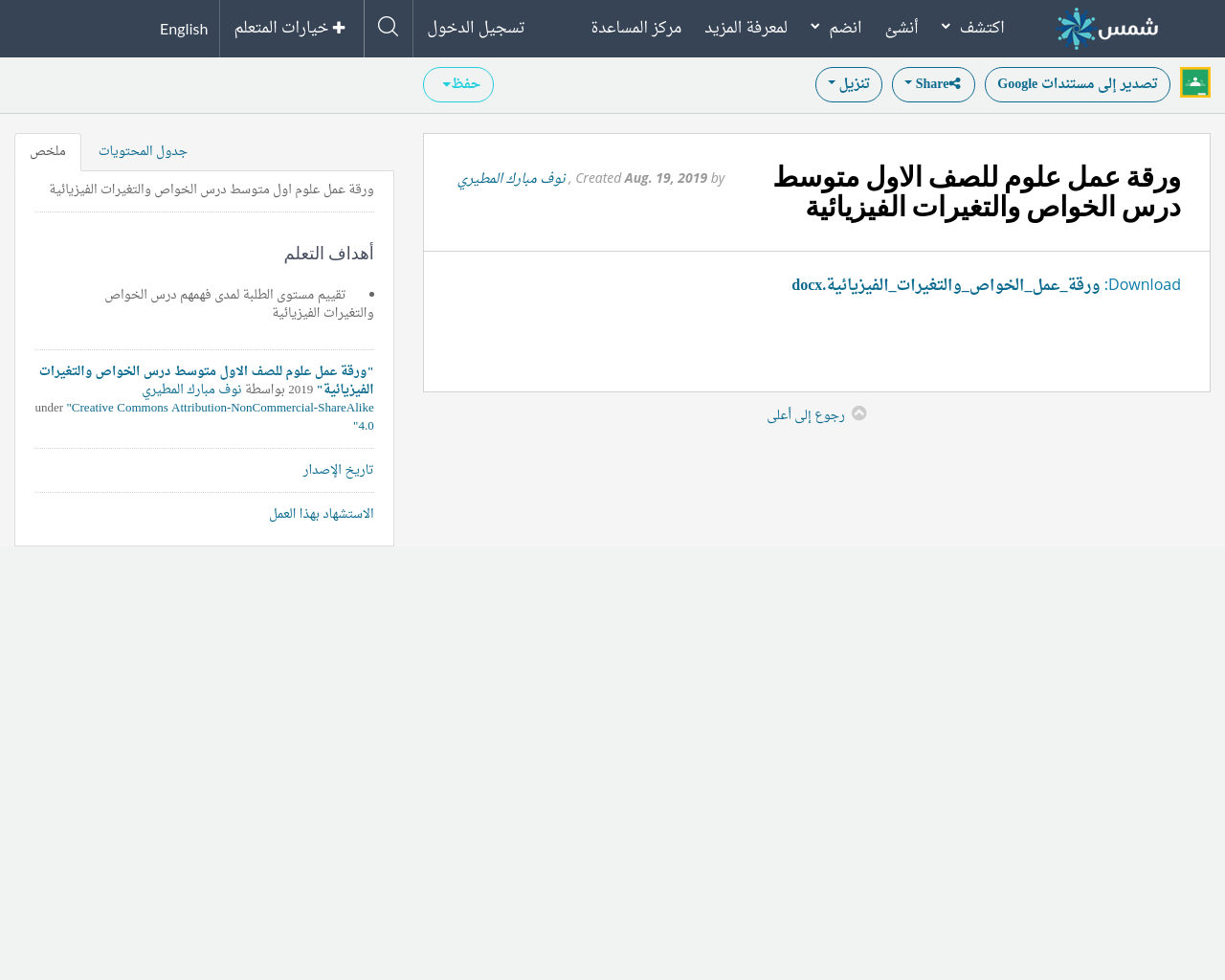Viewport: 1225px width, 980px height.
Task: Click the back-to-top arrow icon
Action: 859,413
